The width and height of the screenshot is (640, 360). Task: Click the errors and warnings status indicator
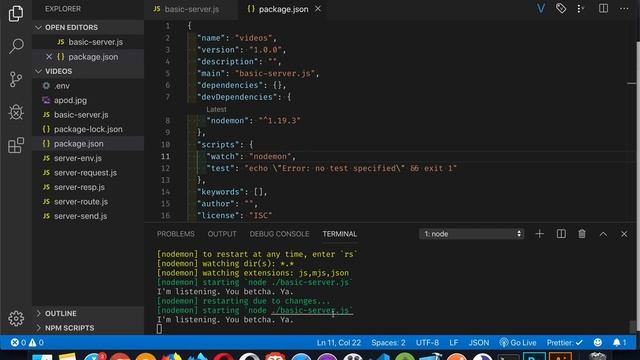pyautogui.click(x=27, y=342)
